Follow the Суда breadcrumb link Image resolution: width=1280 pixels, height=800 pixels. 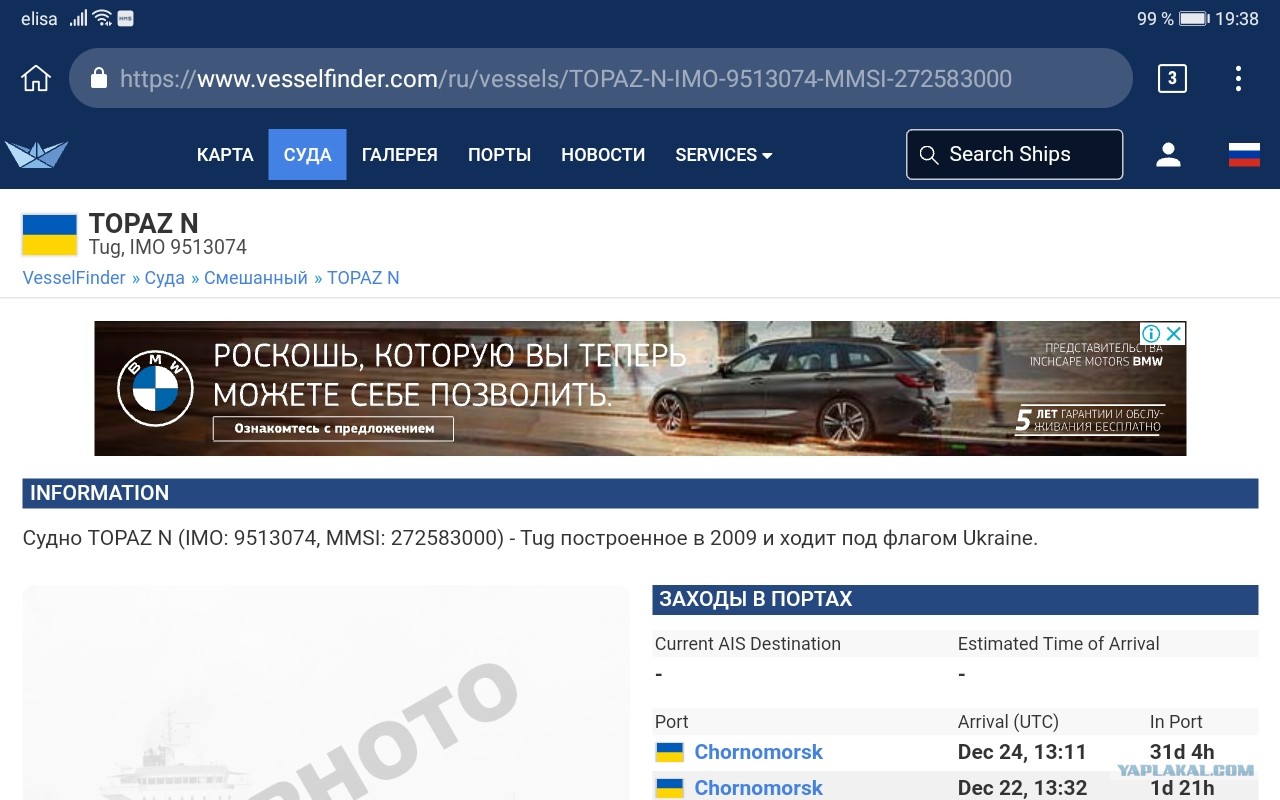coord(165,278)
